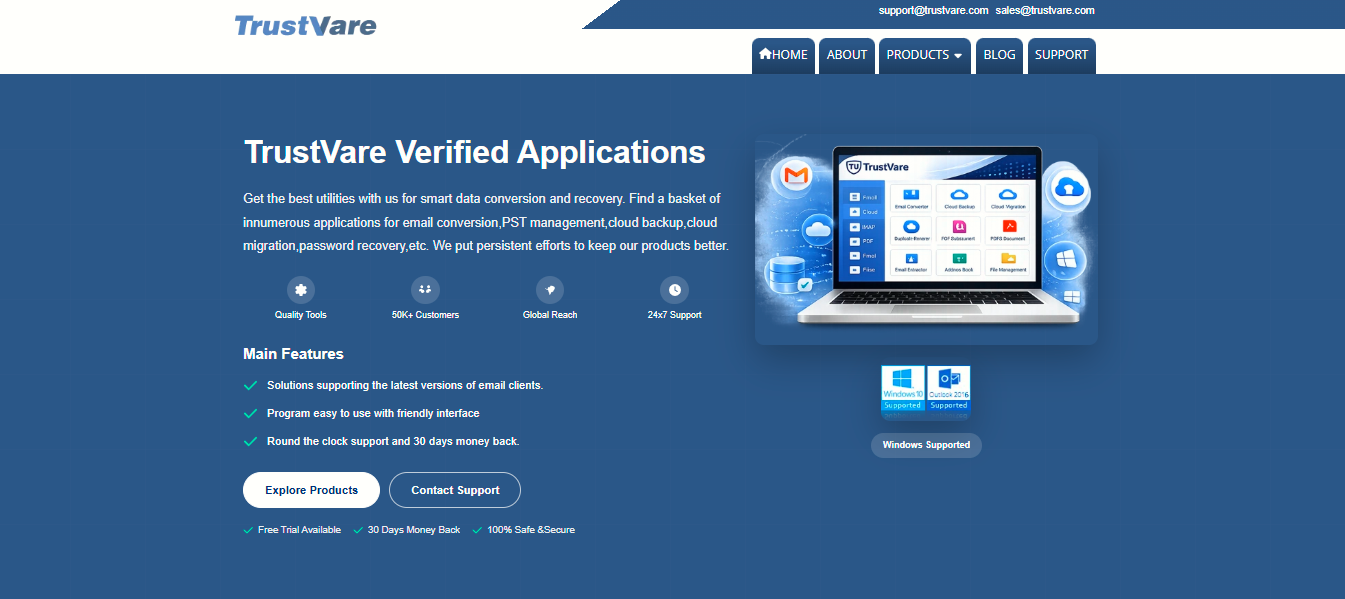Viewport: 1345px width, 599px height.
Task: Click the 24x7 Support clock icon
Action: pyautogui.click(x=675, y=290)
